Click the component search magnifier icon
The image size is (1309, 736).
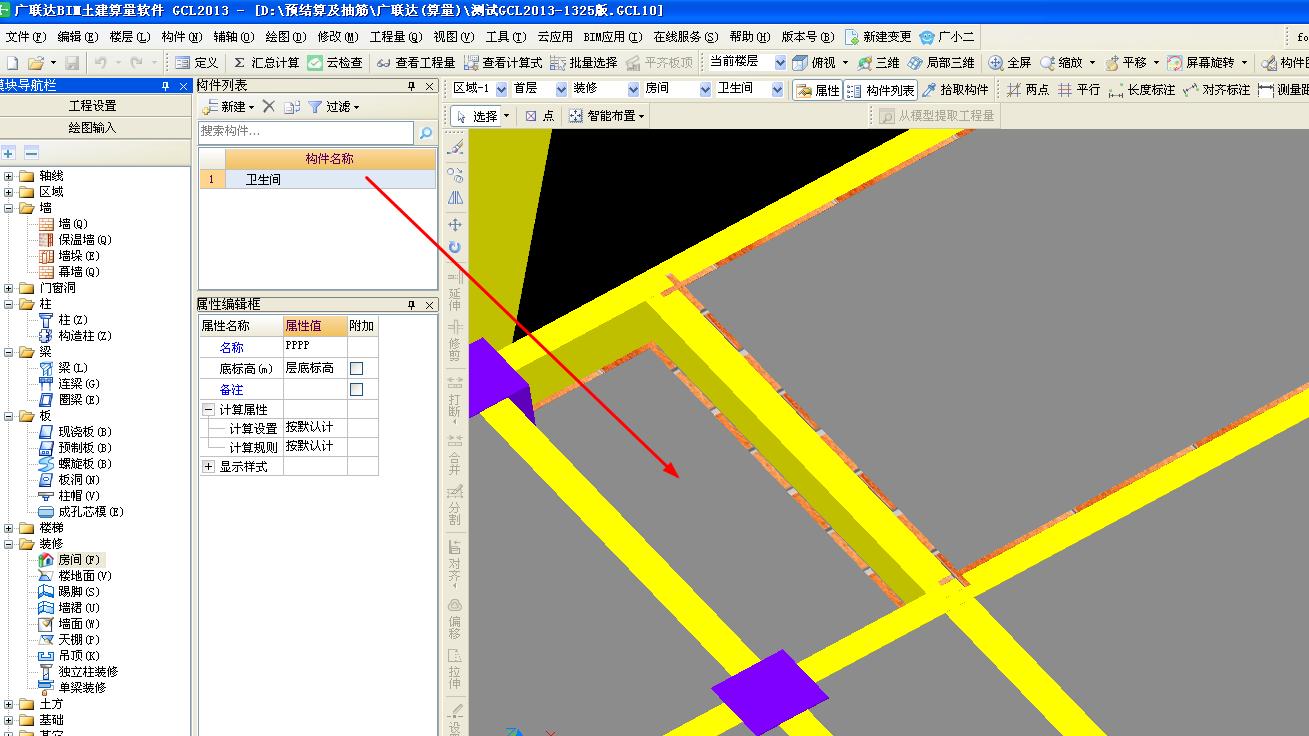(x=426, y=132)
